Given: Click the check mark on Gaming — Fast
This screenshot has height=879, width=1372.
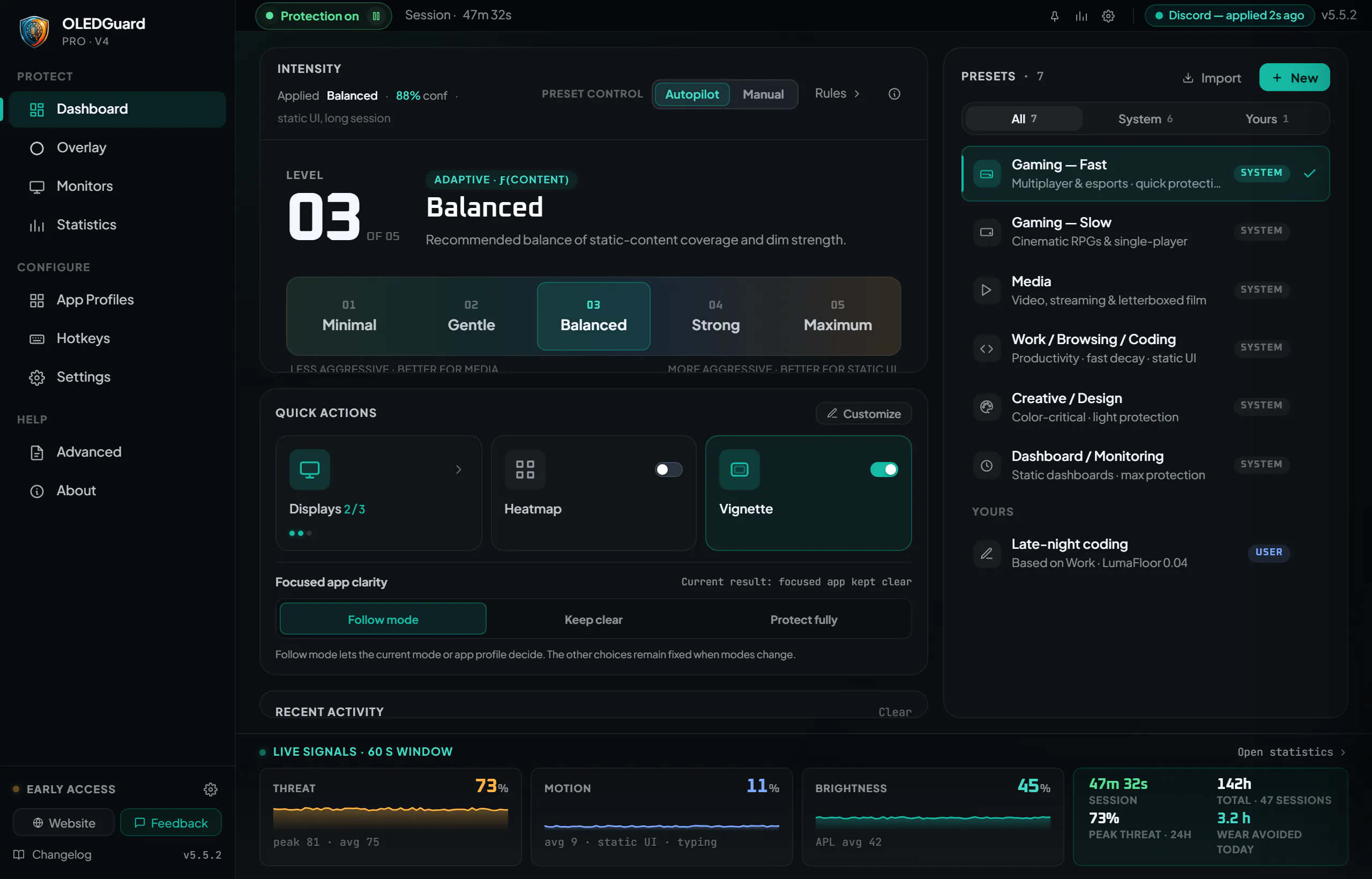Looking at the screenshot, I should pyautogui.click(x=1309, y=173).
